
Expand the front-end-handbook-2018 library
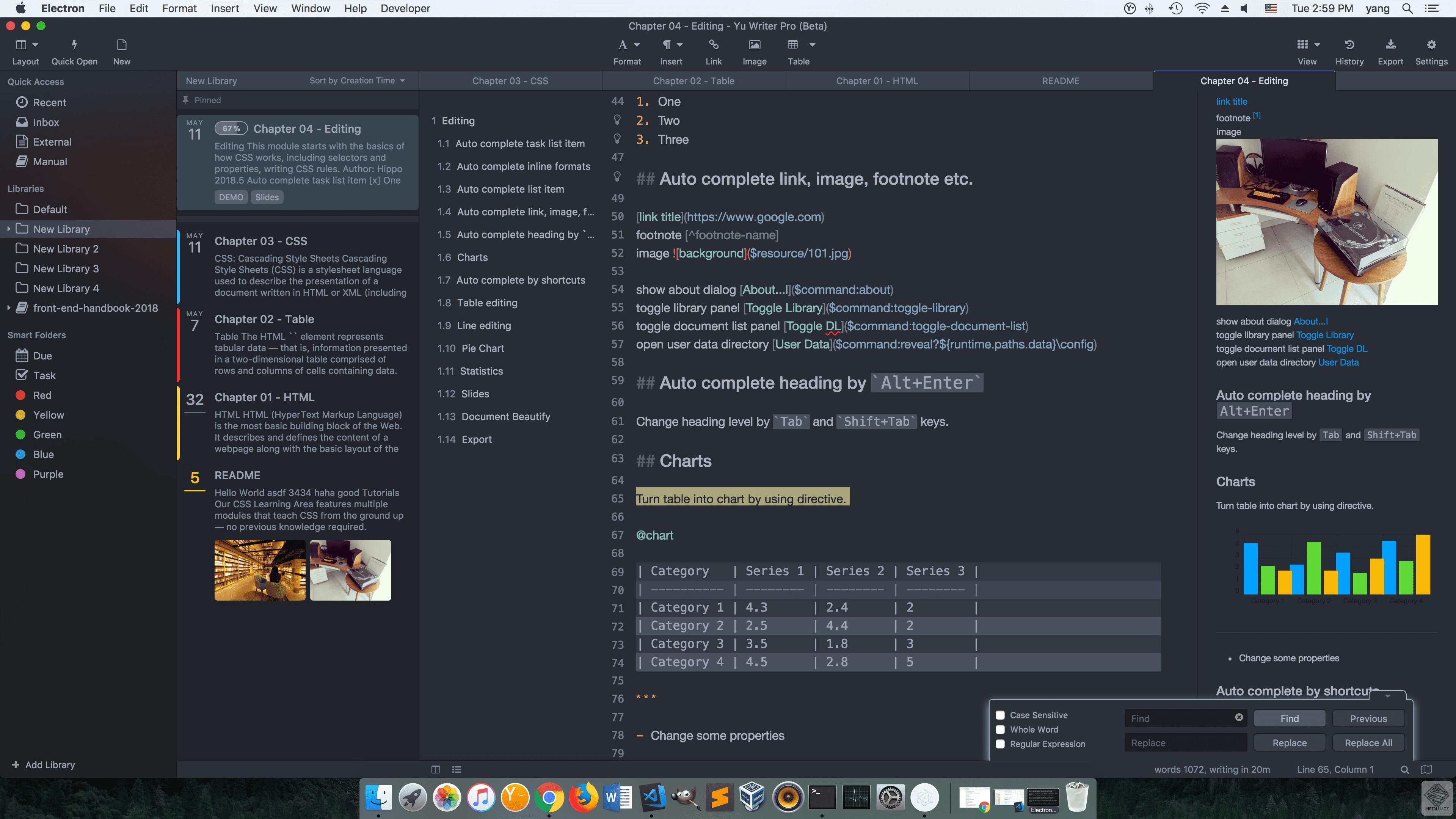click(x=8, y=308)
